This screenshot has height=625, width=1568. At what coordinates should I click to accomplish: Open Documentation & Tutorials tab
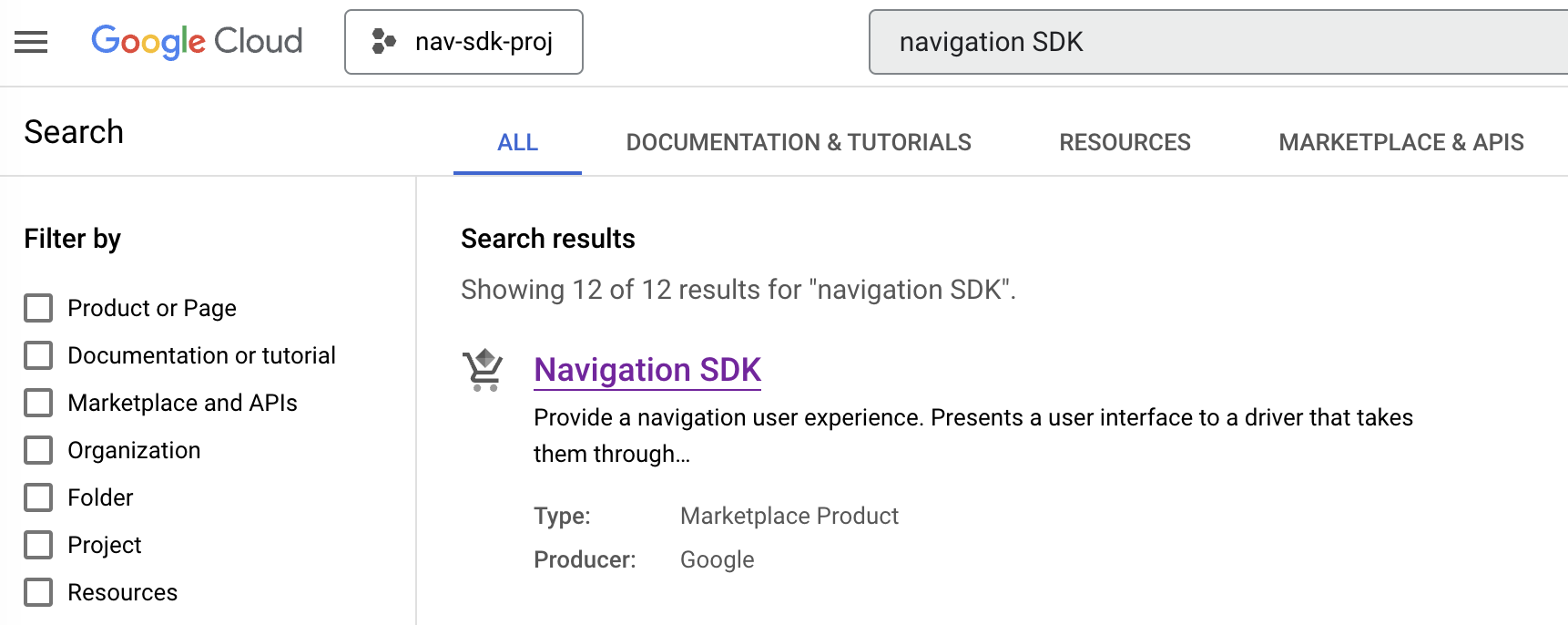click(x=798, y=142)
